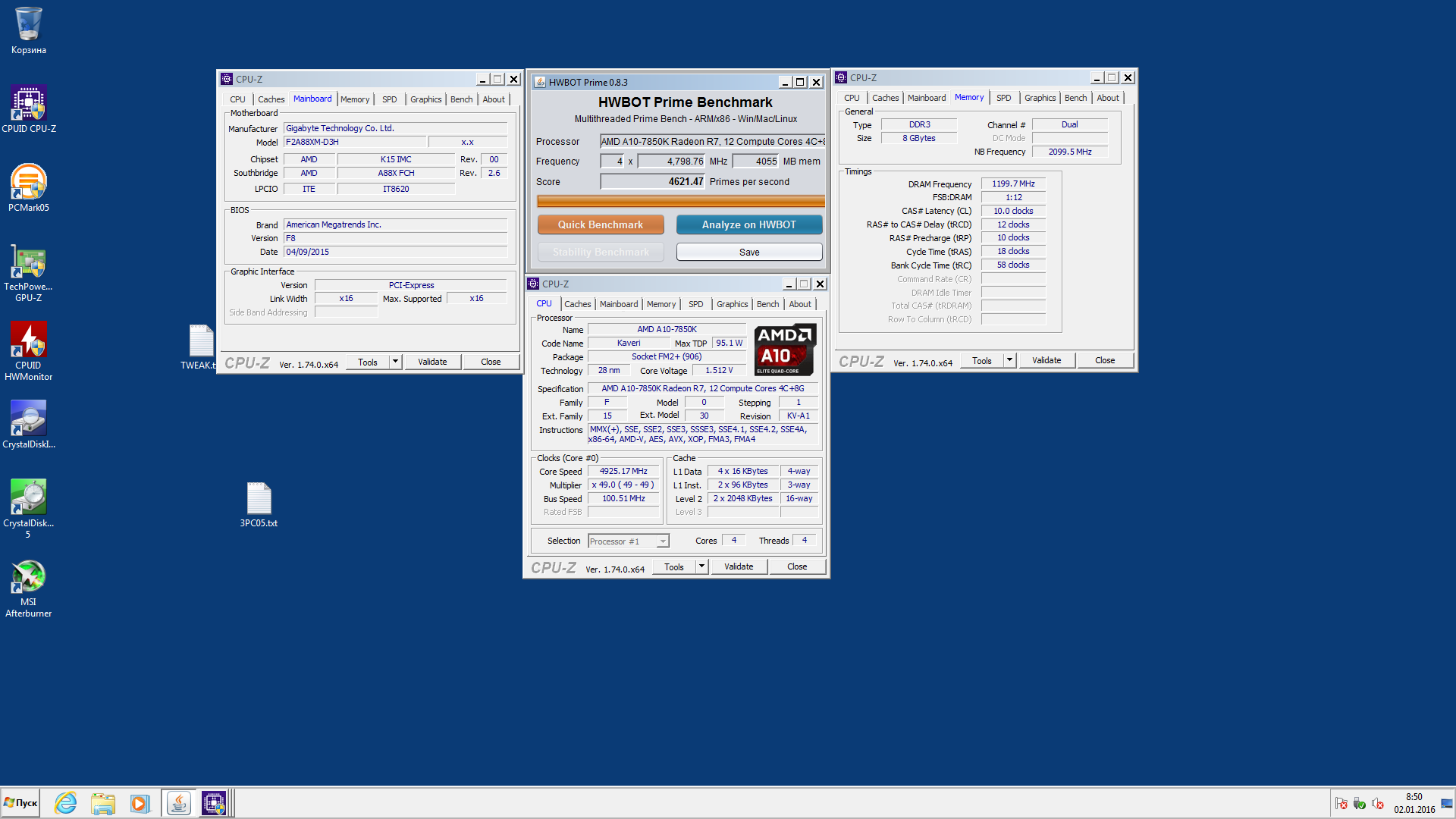The width and height of the screenshot is (1456, 819).
Task: Switch to CPU tab in Memory CPU-Z window
Action: click(x=852, y=98)
